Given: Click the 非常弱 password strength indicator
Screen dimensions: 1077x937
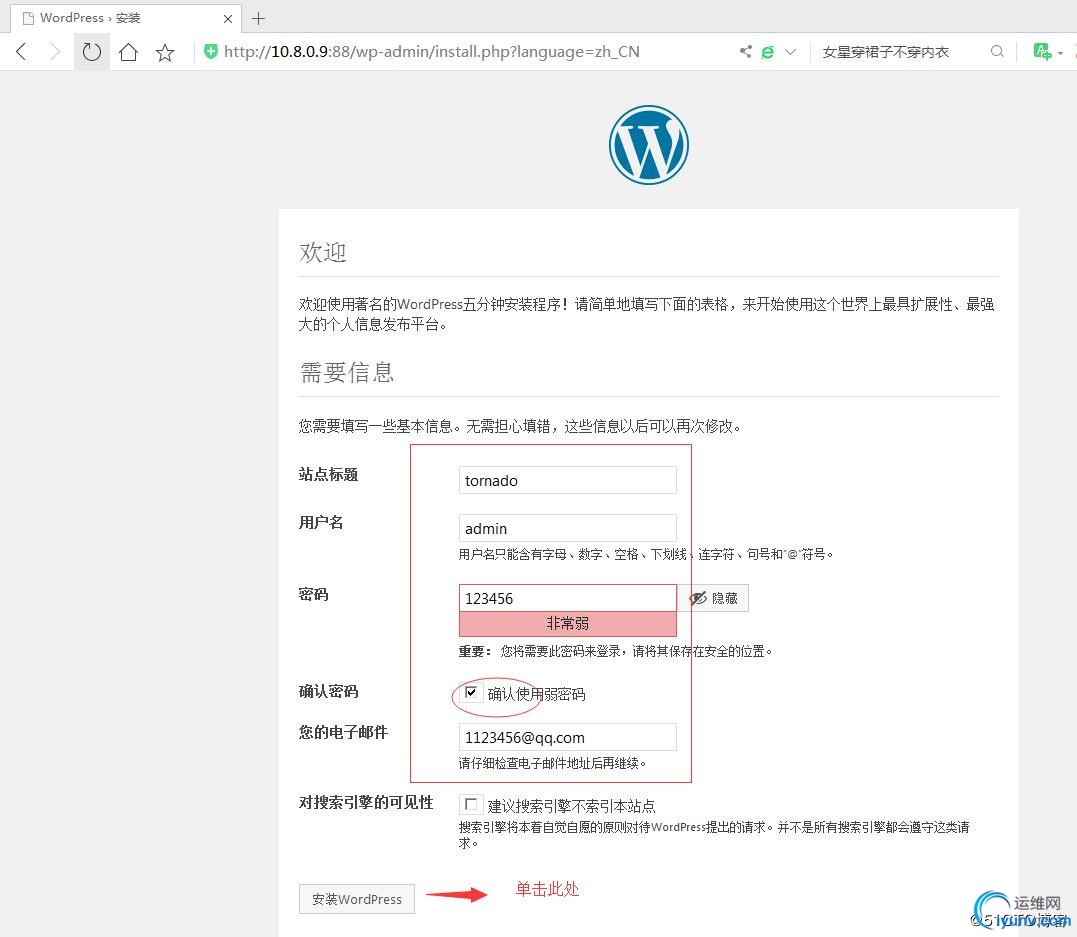Looking at the screenshot, I should click(567, 624).
